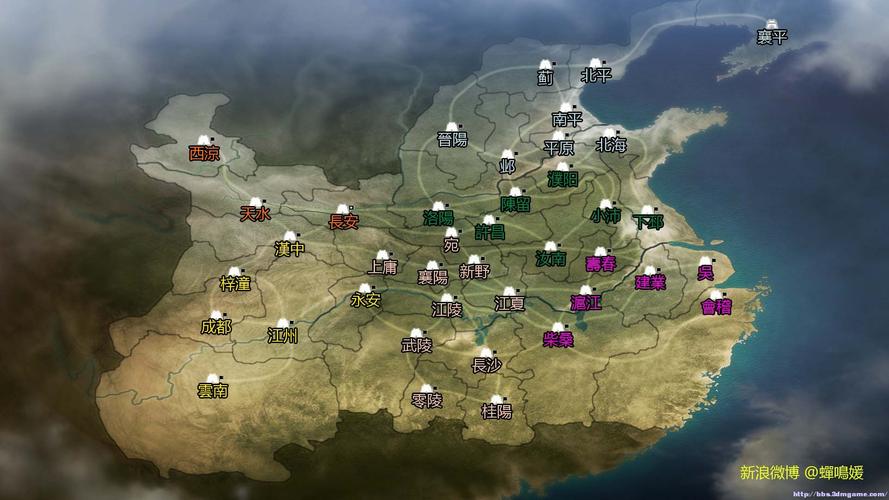This screenshot has width=889, height=500.
Task: Select the green 汝南 label
Action: point(551,259)
